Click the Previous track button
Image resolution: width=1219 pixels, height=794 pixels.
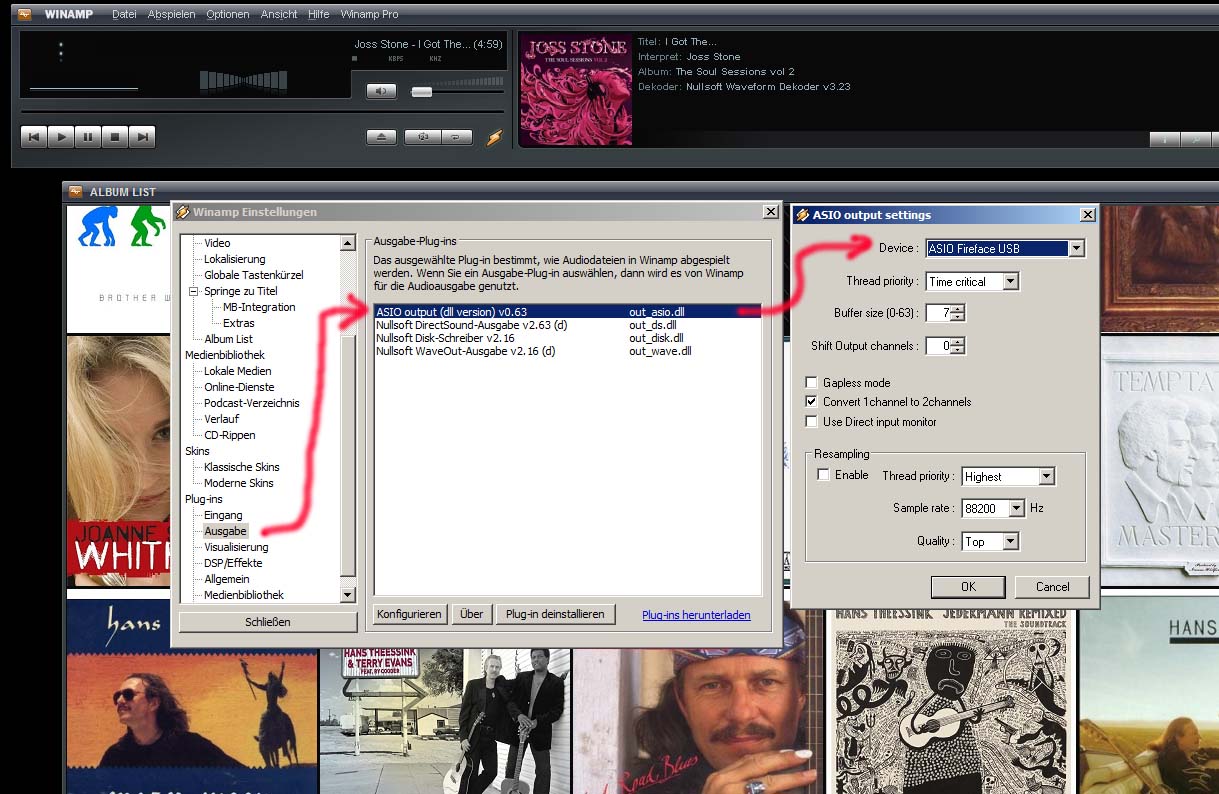point(34,137)
